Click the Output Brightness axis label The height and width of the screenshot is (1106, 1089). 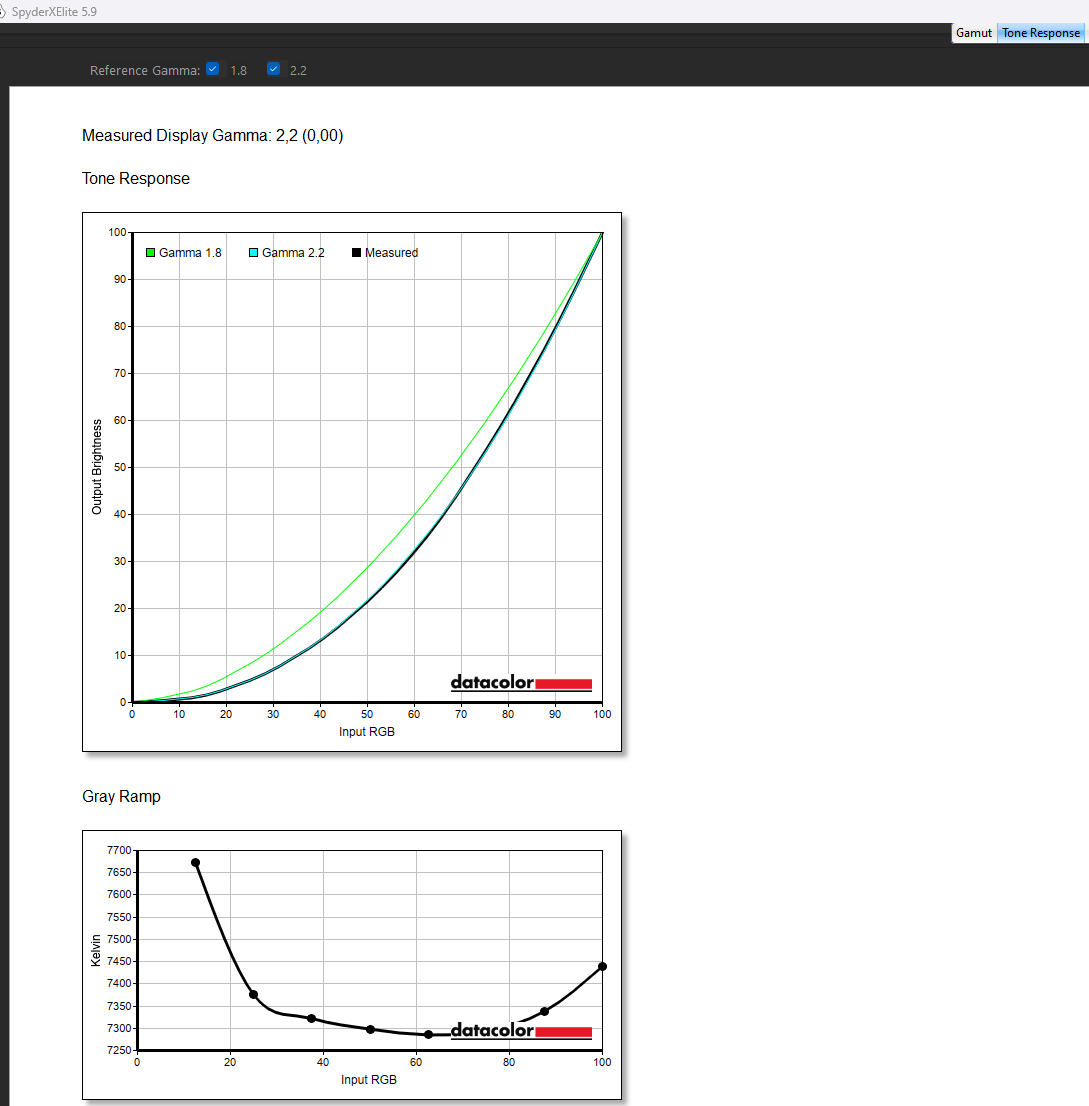(x=97, y=467)
